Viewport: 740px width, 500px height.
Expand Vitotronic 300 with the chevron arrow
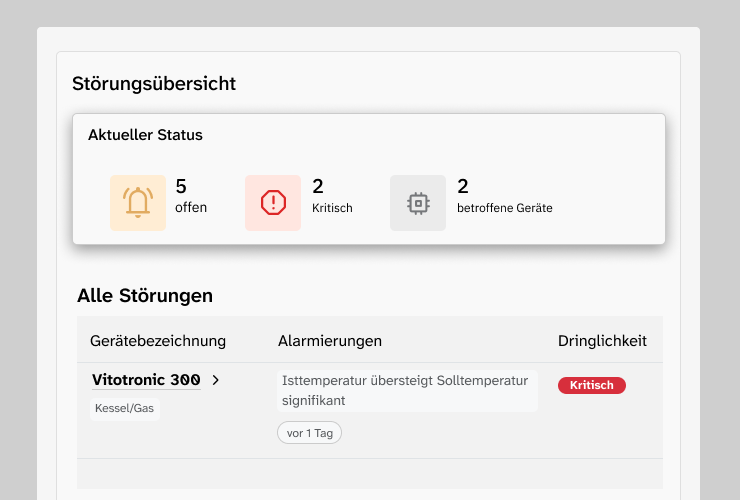(x=216, y=380)
